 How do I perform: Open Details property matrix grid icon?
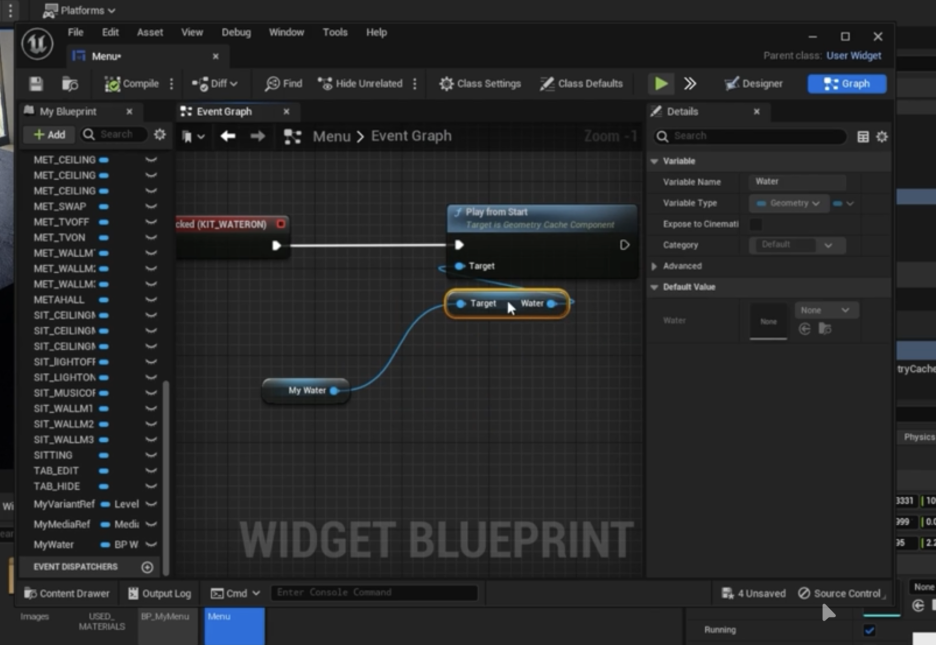coord(863,137)
